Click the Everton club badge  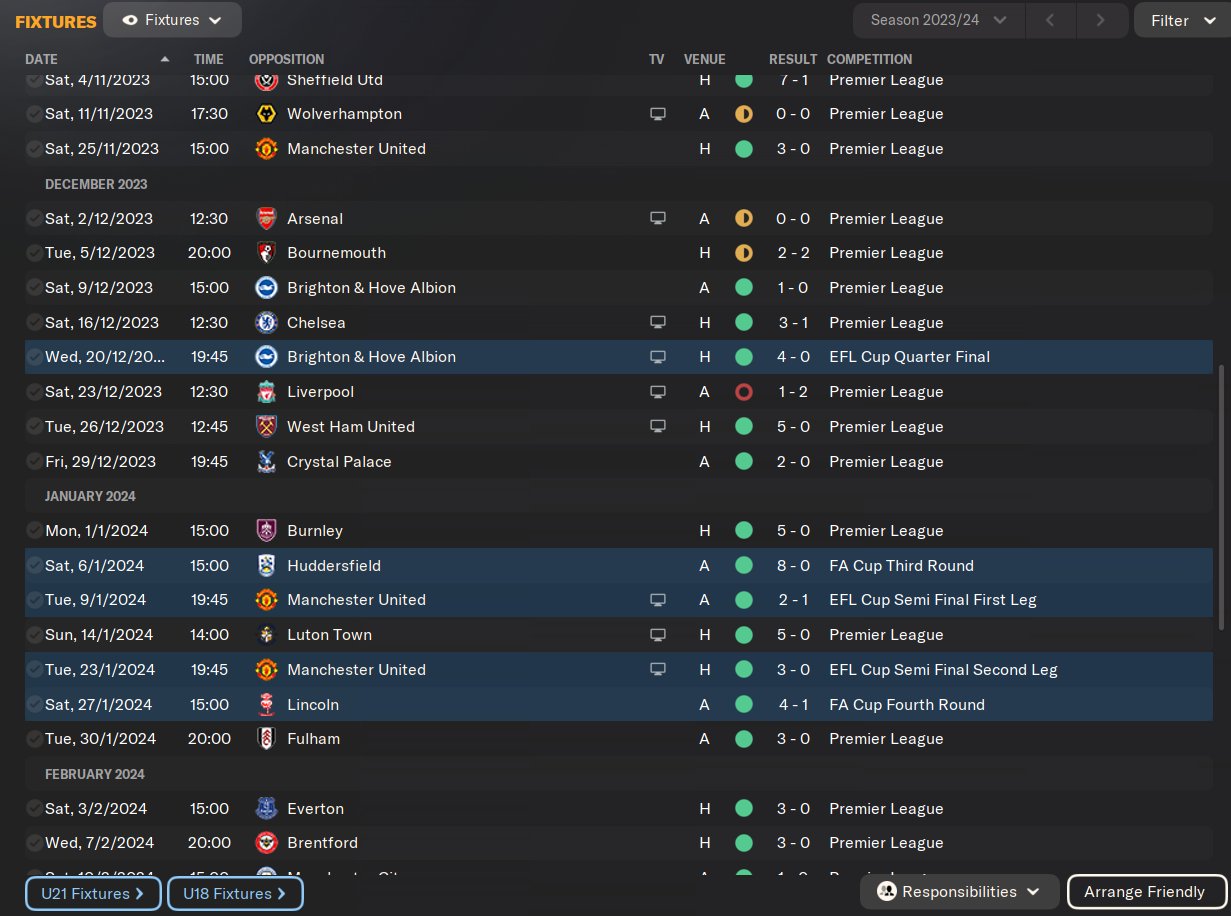266,809
